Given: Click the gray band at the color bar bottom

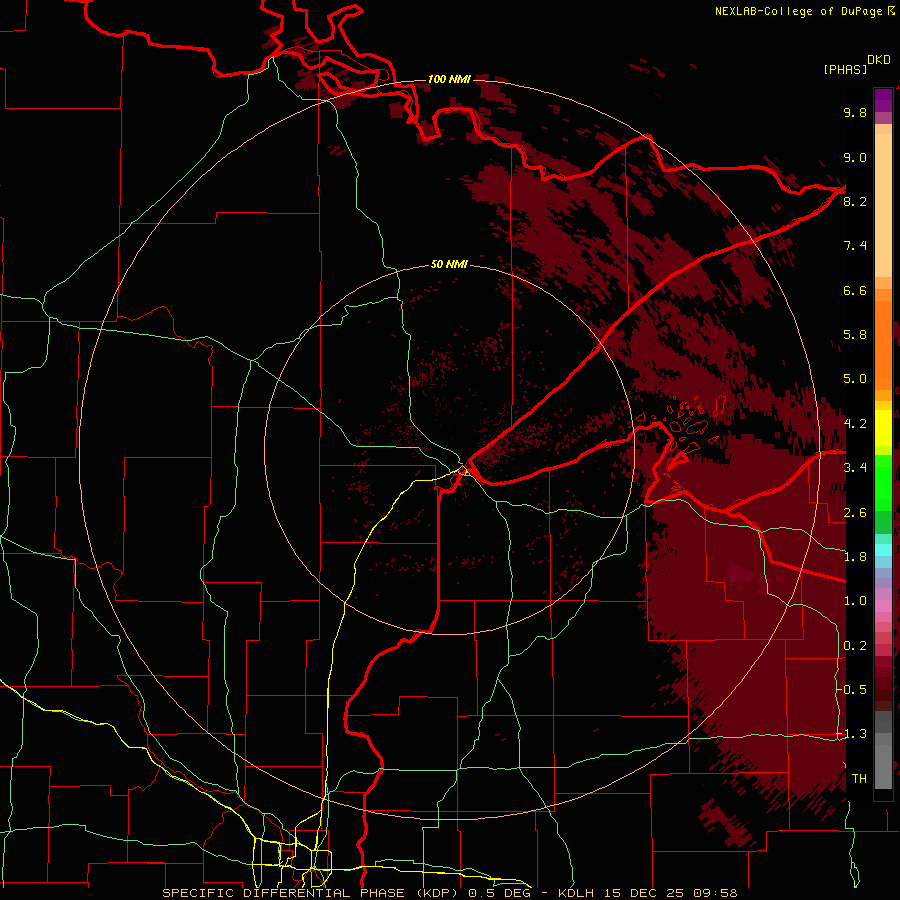Looking at the screenshot, I should click(883, 752).
